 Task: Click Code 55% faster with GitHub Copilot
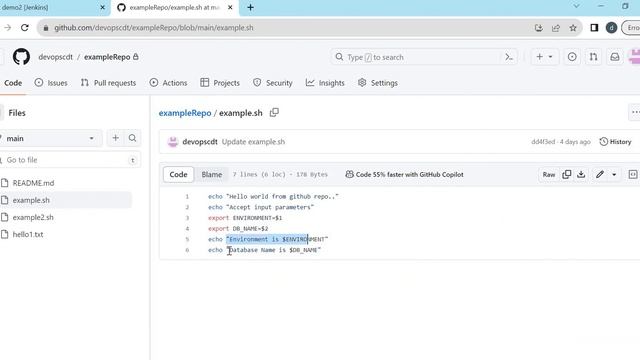tap(404, 174)
